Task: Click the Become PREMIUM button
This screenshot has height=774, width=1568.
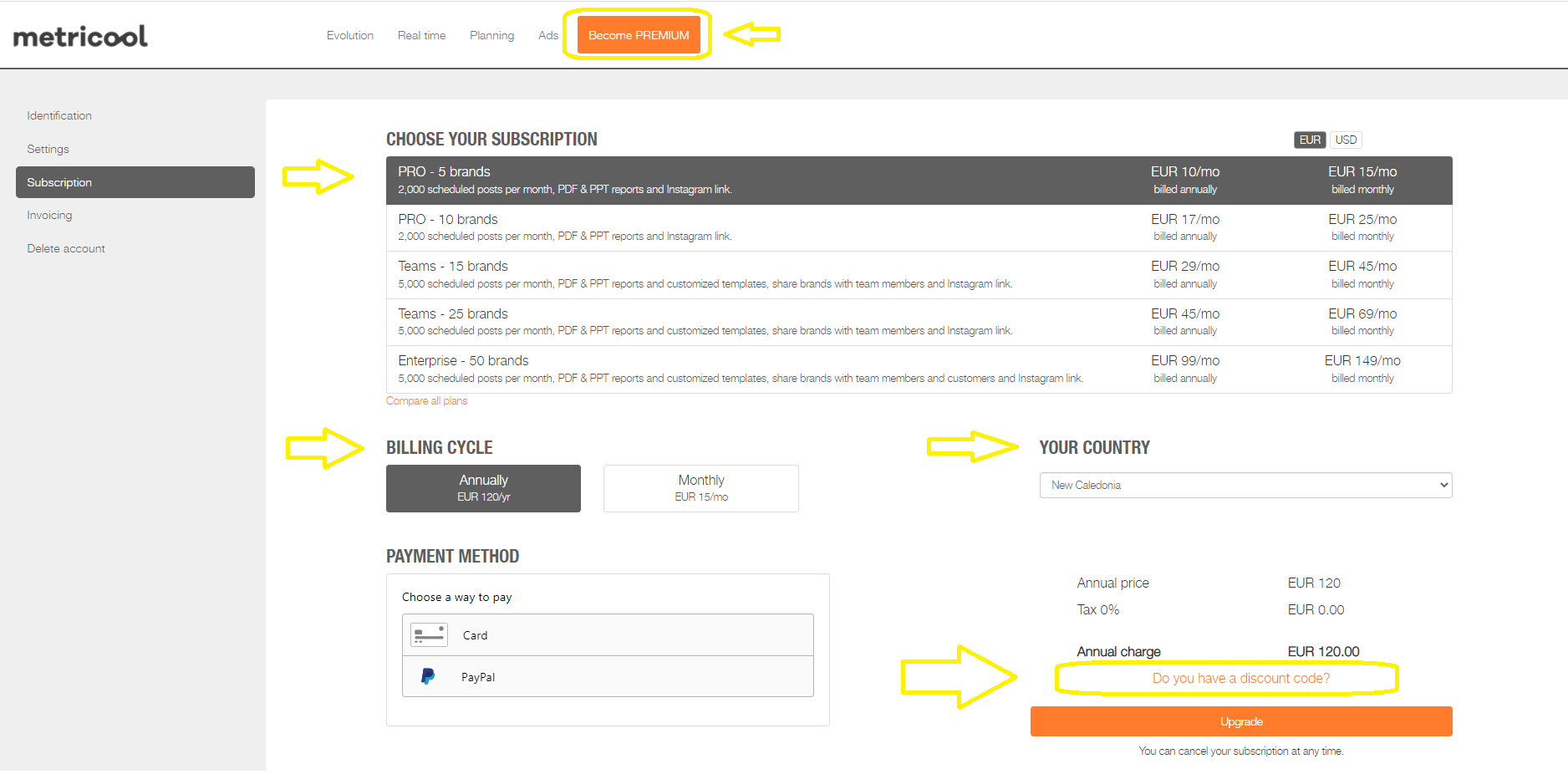Action: 639,35
